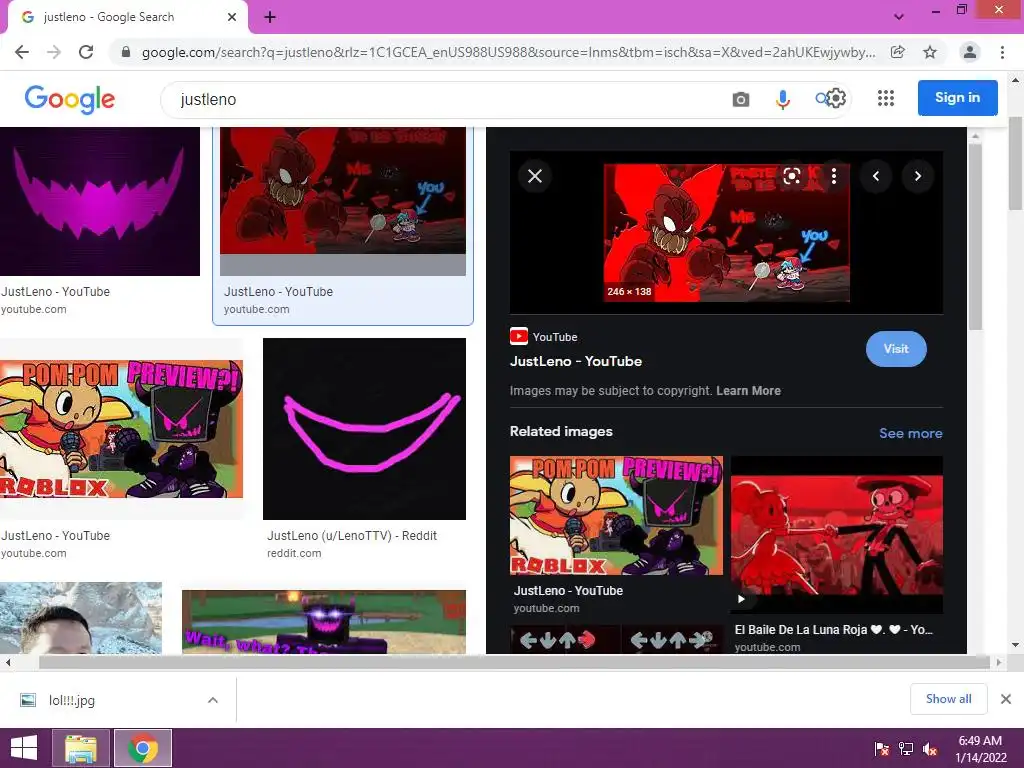
Task: Open the purple glowing Roblox character thumbnail
Action: click(324, 622)
